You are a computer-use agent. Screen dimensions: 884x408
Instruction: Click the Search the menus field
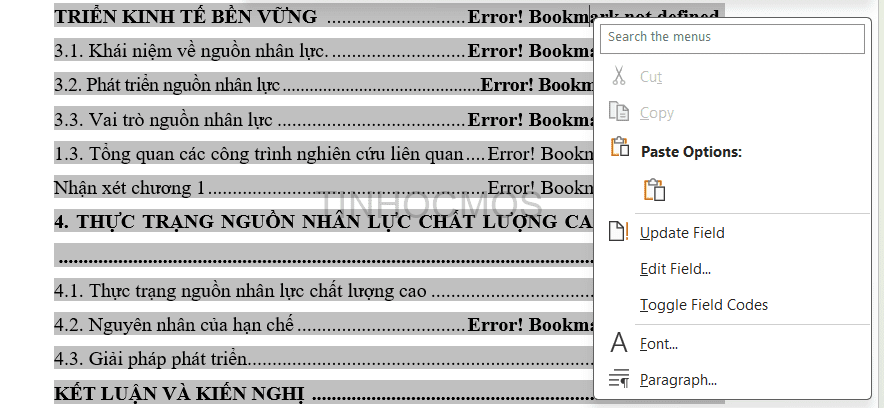(x=732, y=38)
